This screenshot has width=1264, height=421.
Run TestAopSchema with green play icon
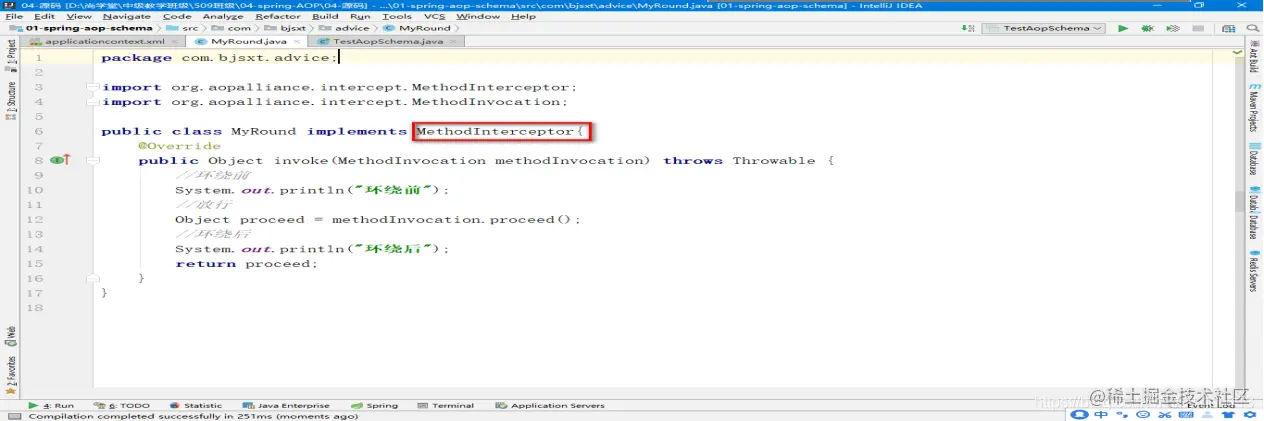(1124, 28)
